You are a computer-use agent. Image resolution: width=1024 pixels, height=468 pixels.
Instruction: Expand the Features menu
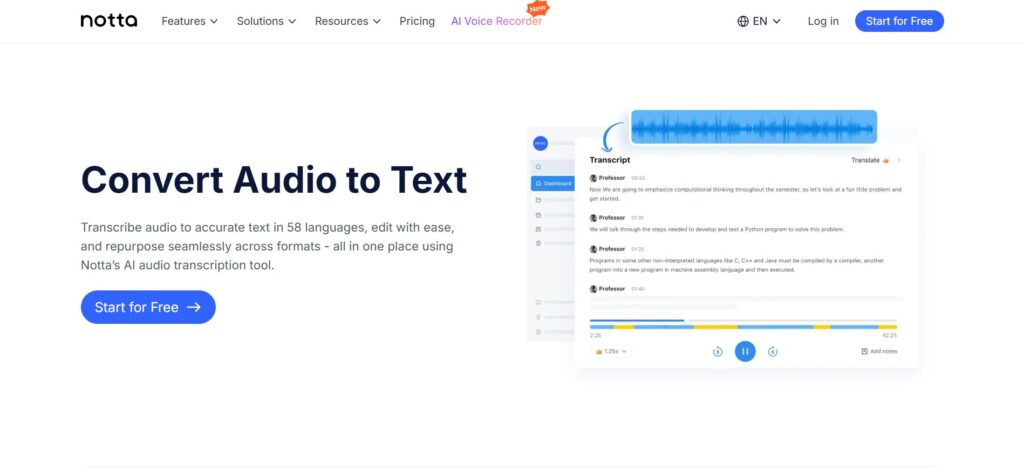point(189,21)
